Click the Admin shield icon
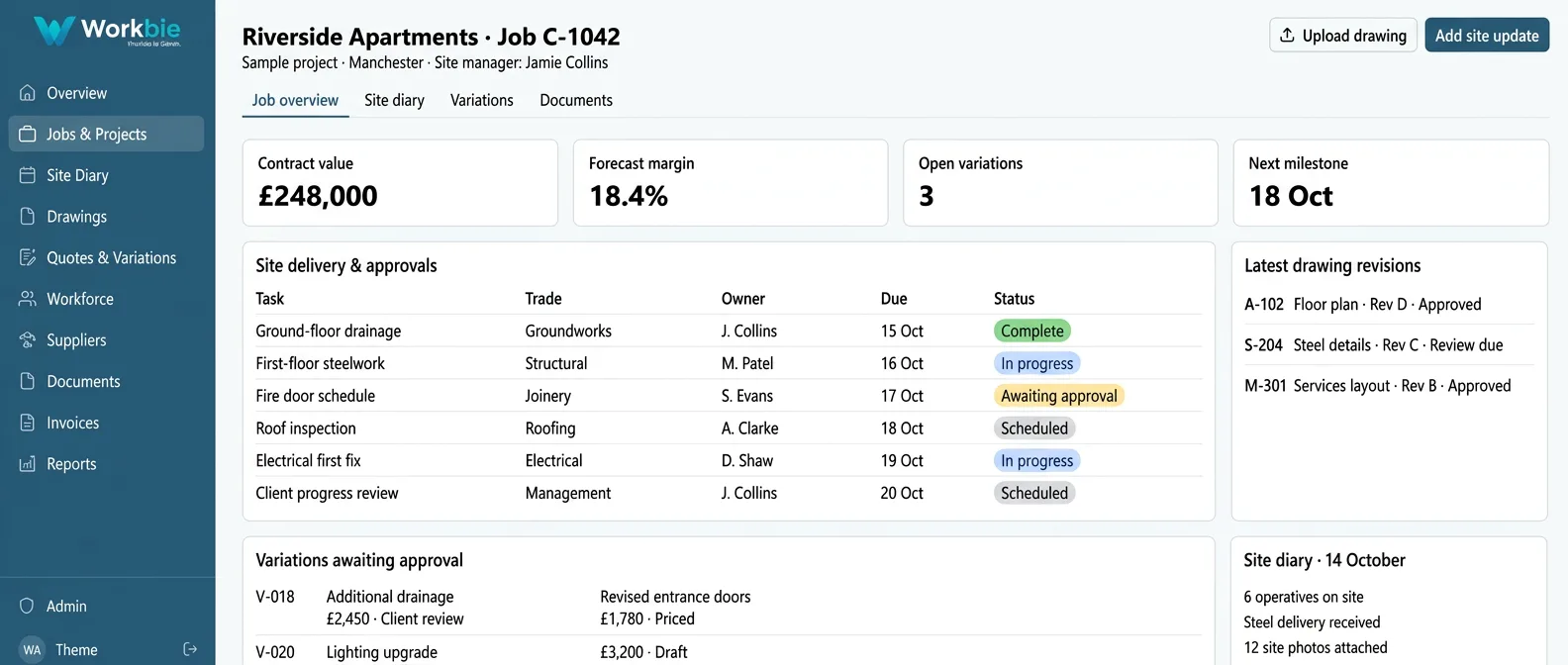 [x=28, y=606]
